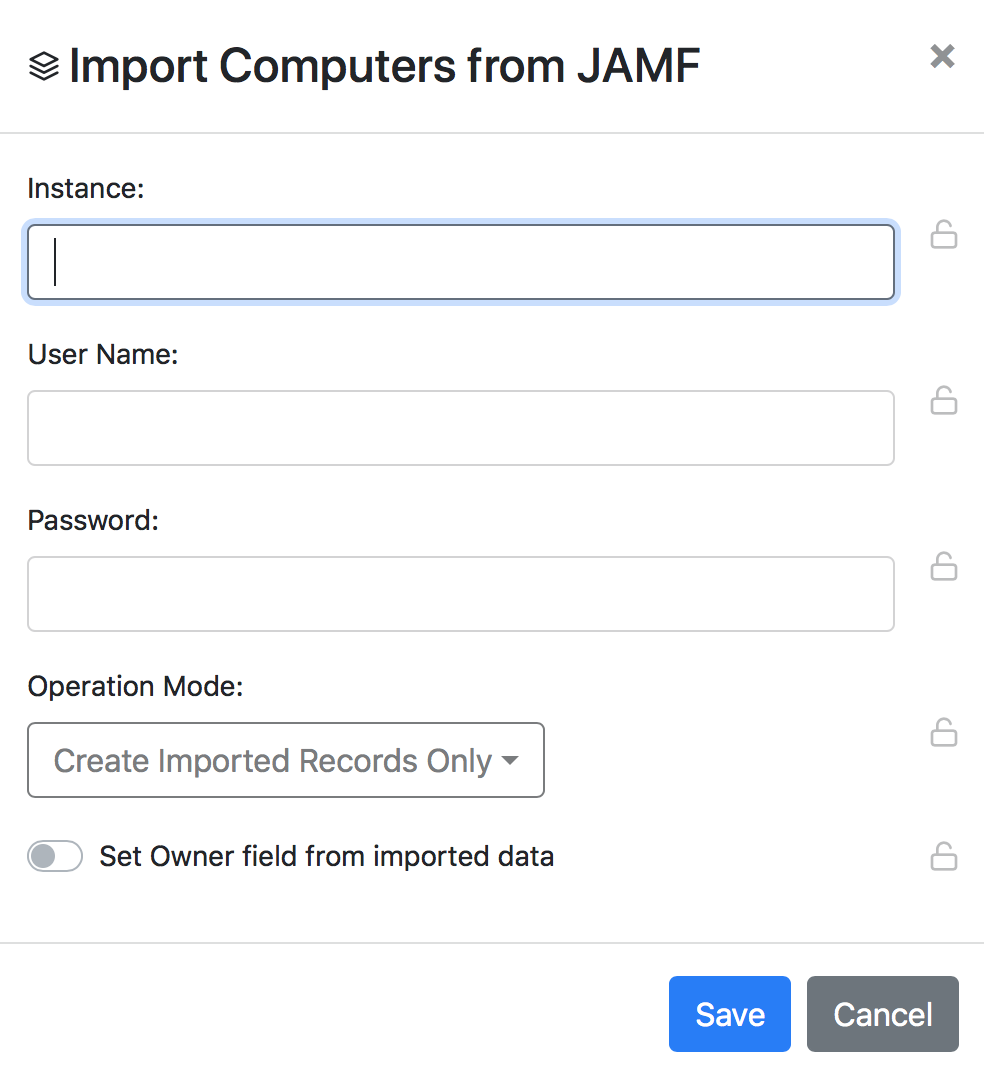The height and width of the screenshot is (1078, 984).
Task: Select the Password entry field
Action: point(460,594)
